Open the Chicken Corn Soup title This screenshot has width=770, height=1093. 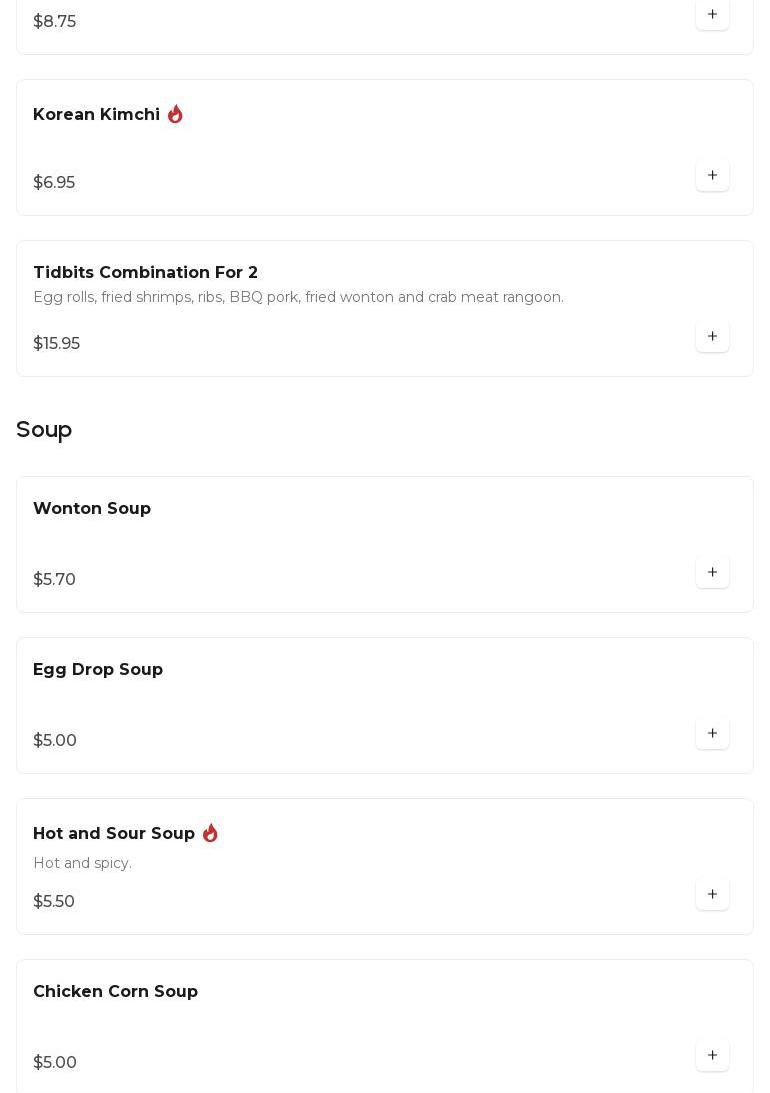coord(115,992)
